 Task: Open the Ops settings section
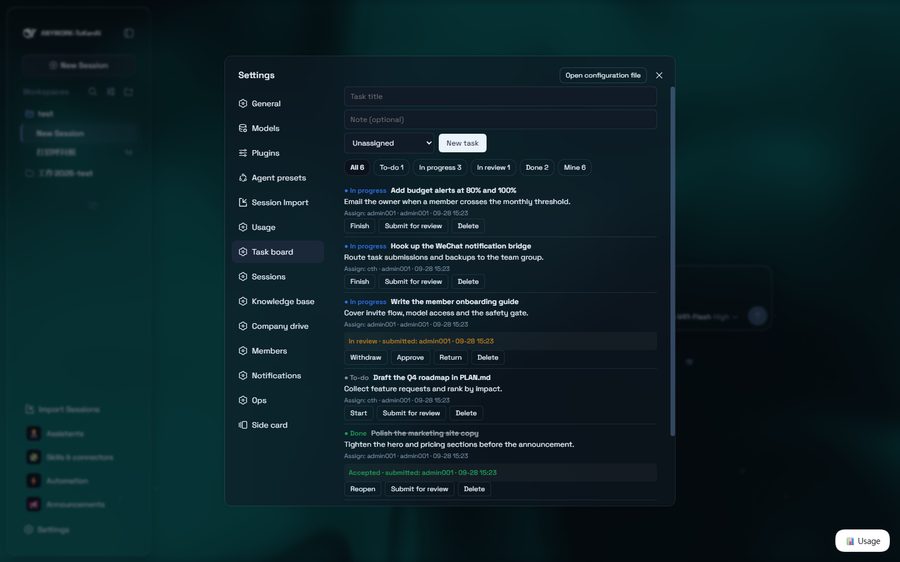click(x=278, y=400)
